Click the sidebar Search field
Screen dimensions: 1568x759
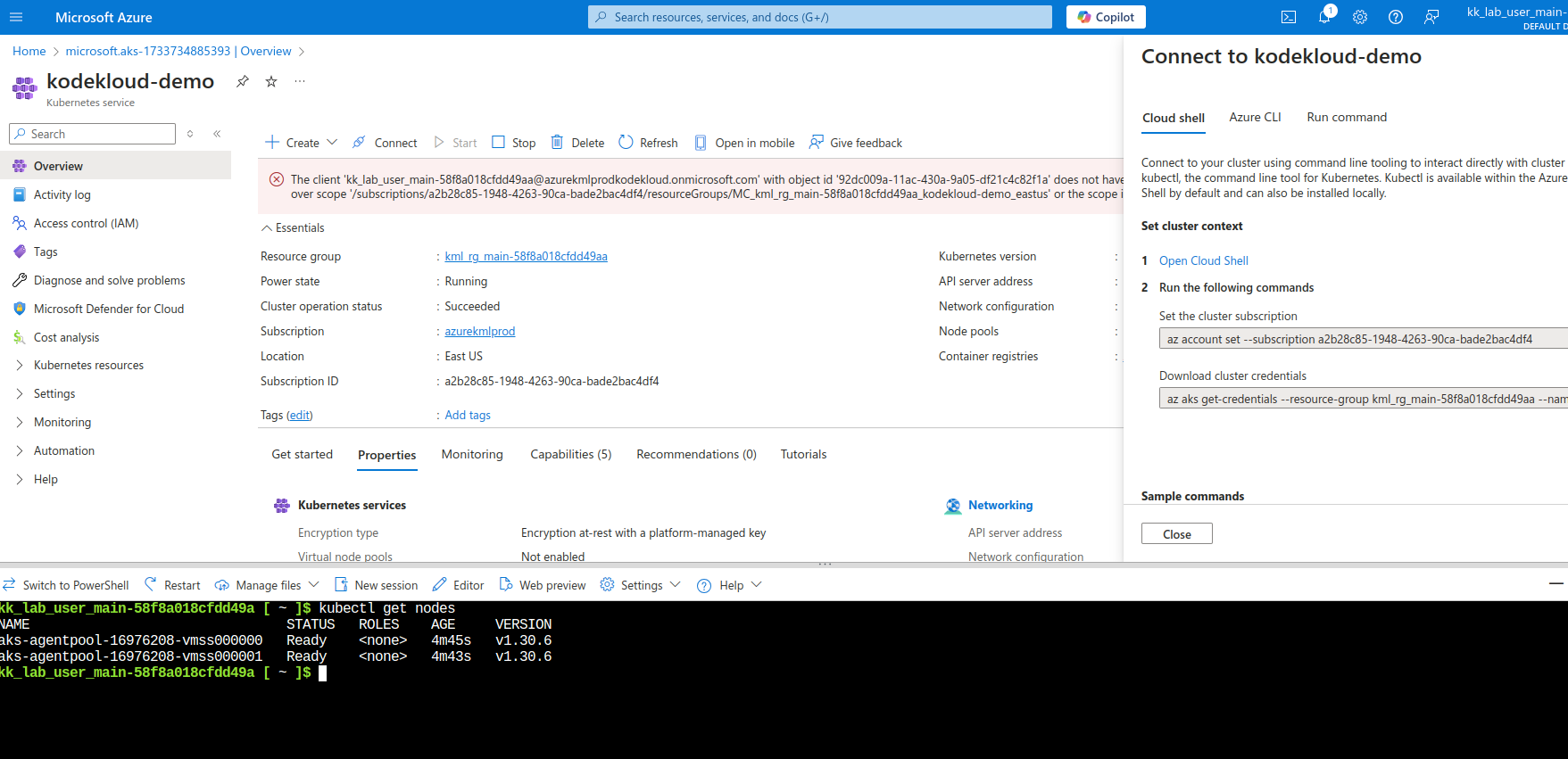click(92, 134)
